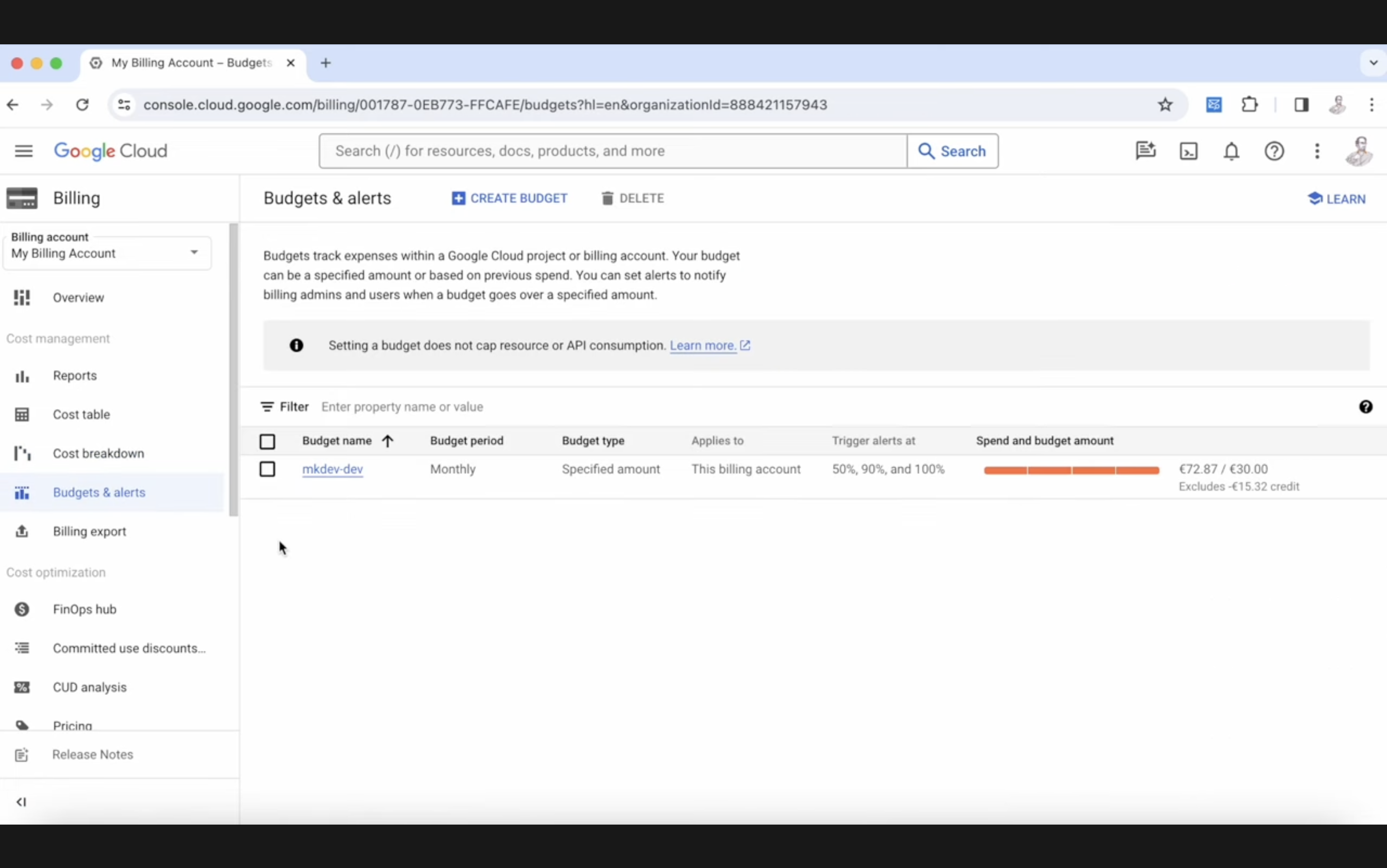
Task: Select Budgets and alerts sidebar item
Action: 99,492
